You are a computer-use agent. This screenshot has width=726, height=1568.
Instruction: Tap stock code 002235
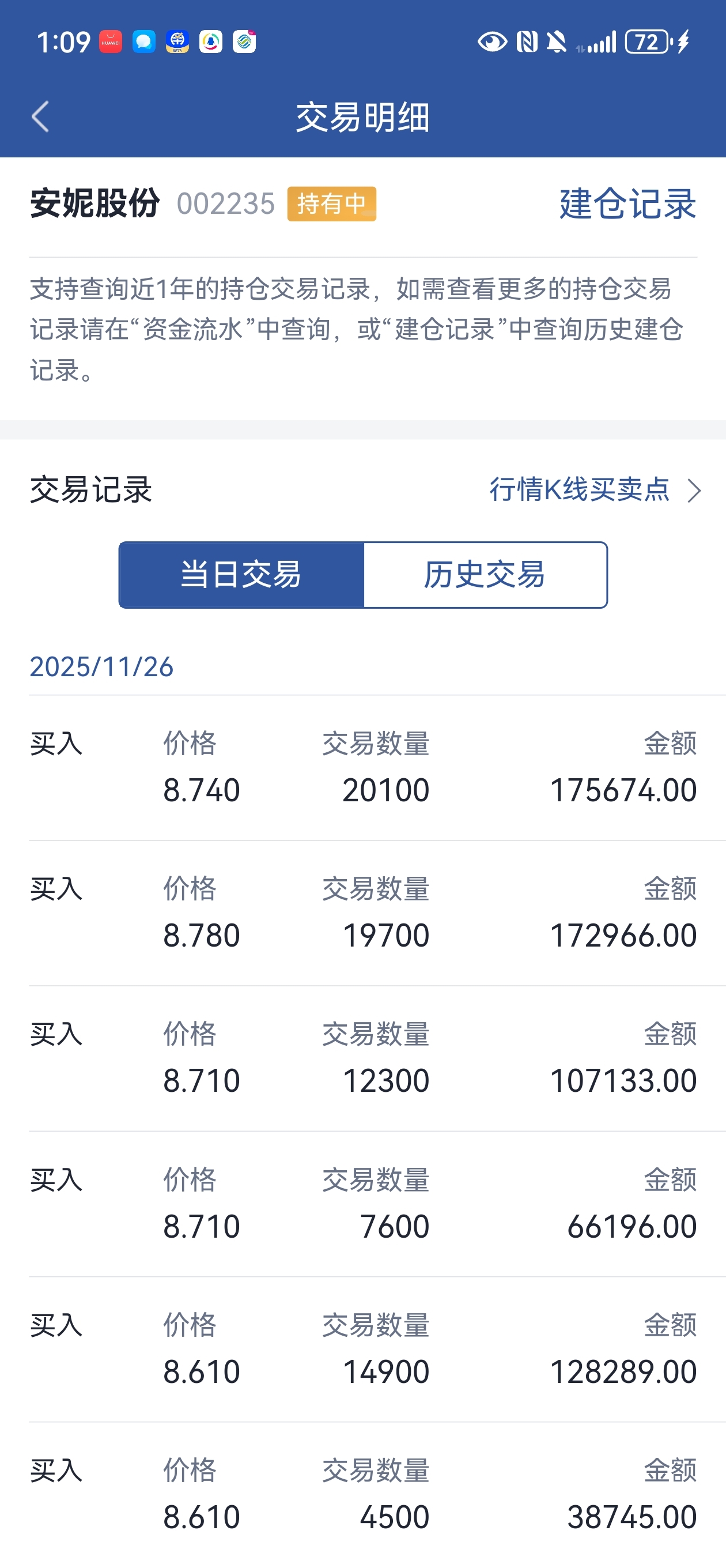tap(226, 203)
